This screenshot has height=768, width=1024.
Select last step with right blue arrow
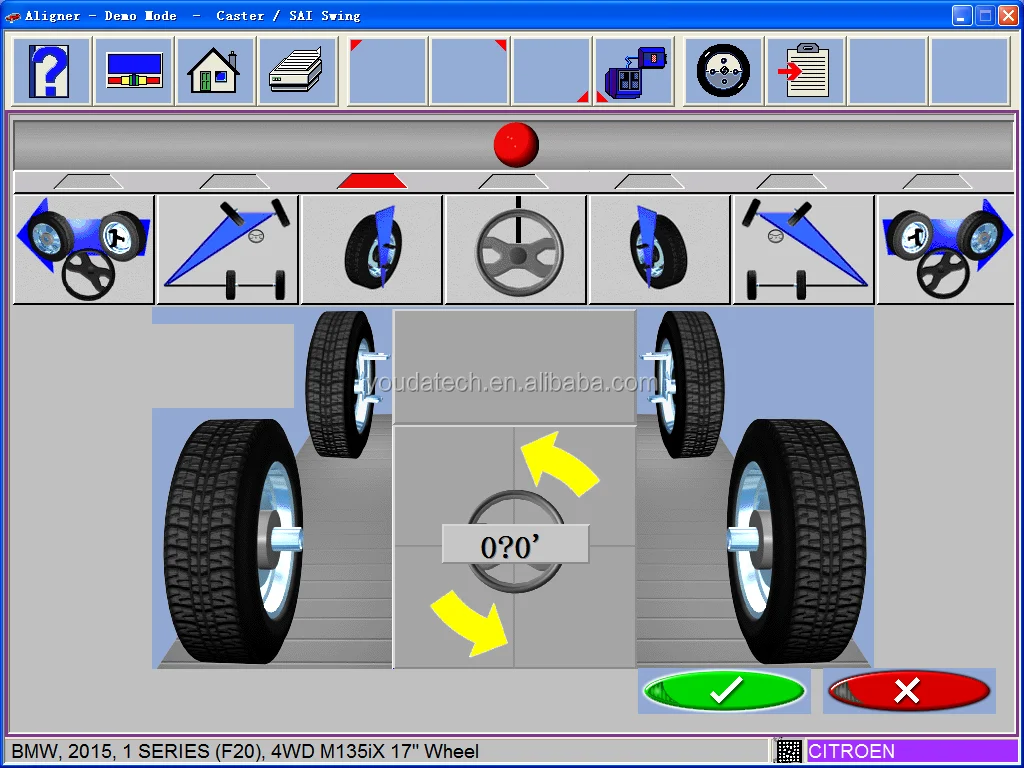pos(946,249)
